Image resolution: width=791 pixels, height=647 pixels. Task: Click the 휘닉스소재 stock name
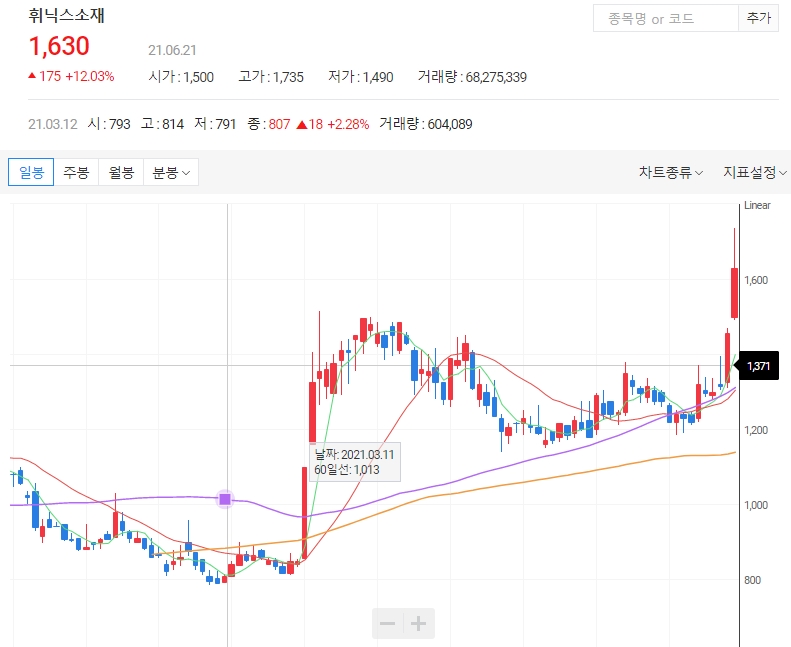(66, 15)
